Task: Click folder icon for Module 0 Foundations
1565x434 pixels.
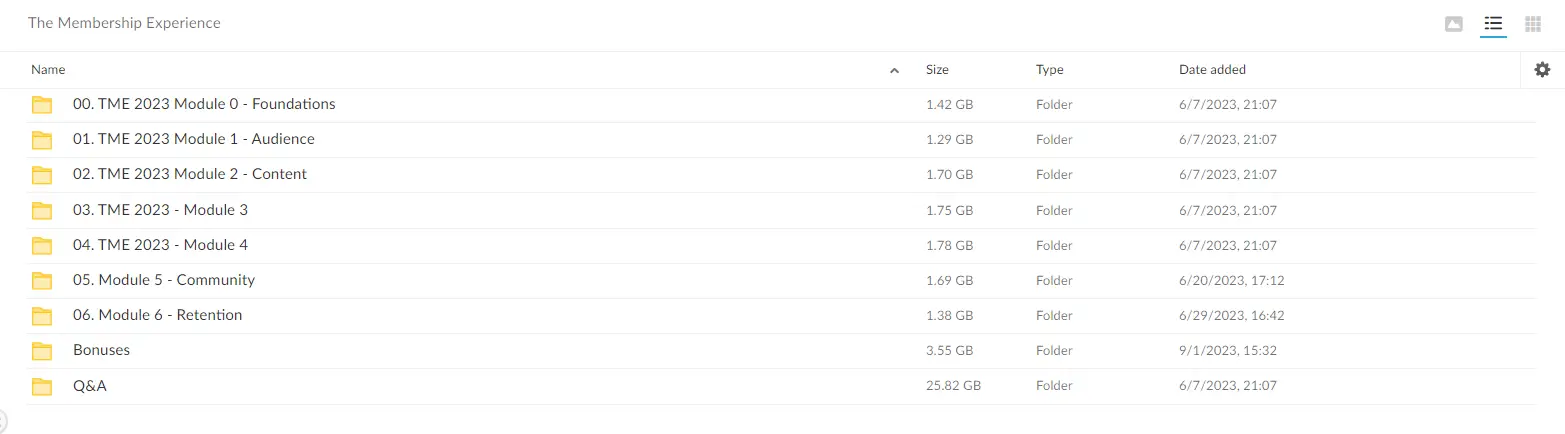Action: coord(41,105)
